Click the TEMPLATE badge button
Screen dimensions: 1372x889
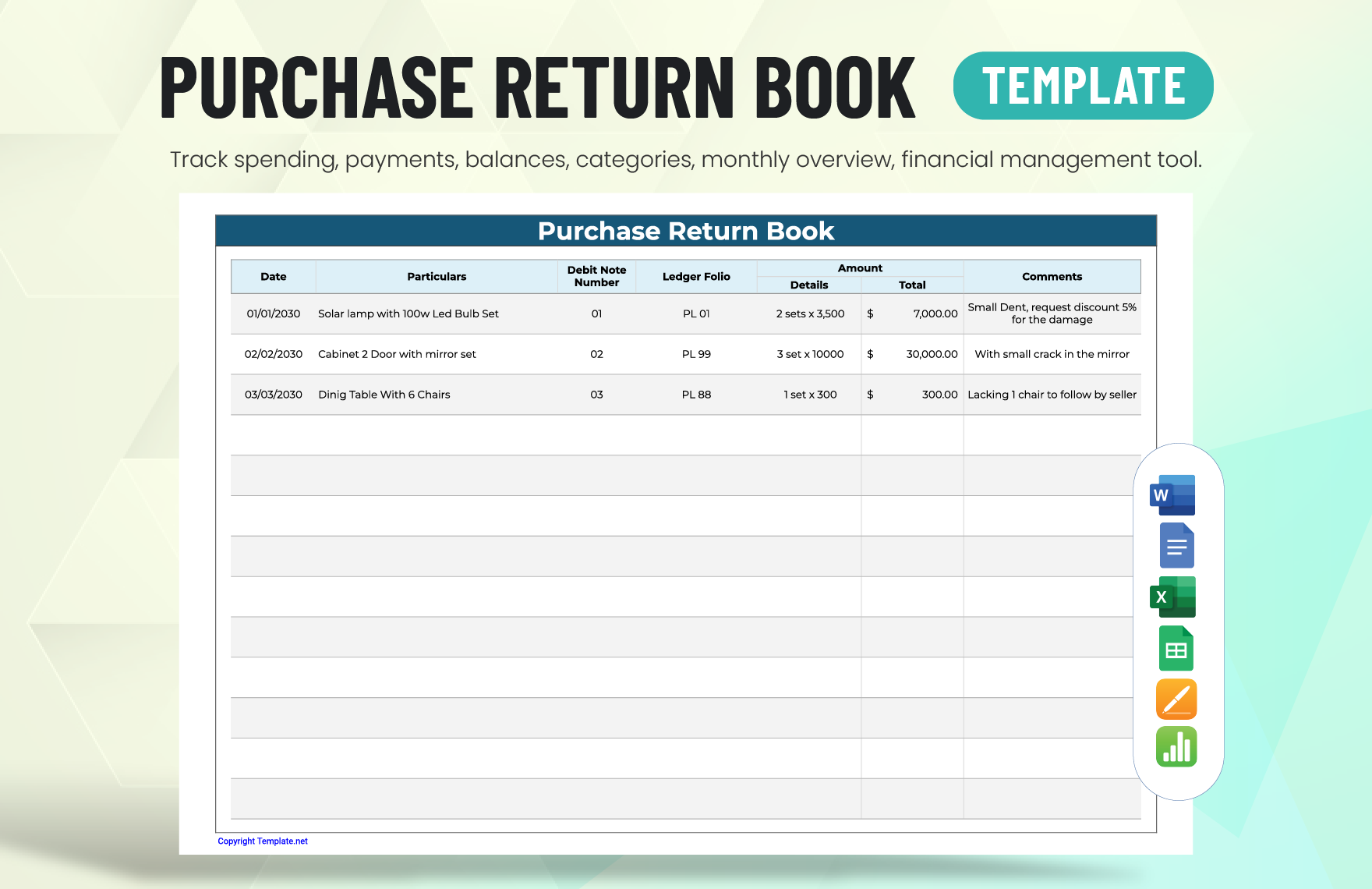coord(1083,86)
